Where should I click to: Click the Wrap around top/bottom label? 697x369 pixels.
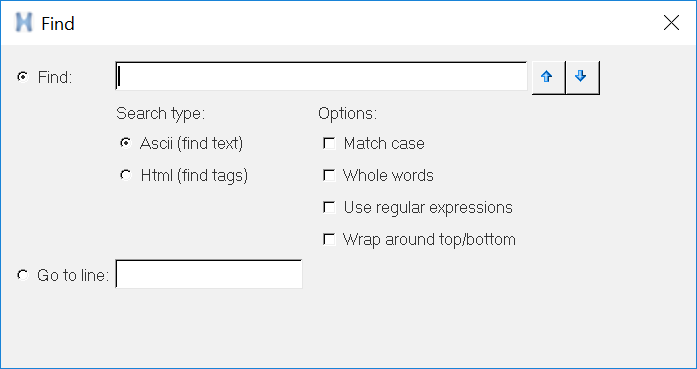point(429,240)
